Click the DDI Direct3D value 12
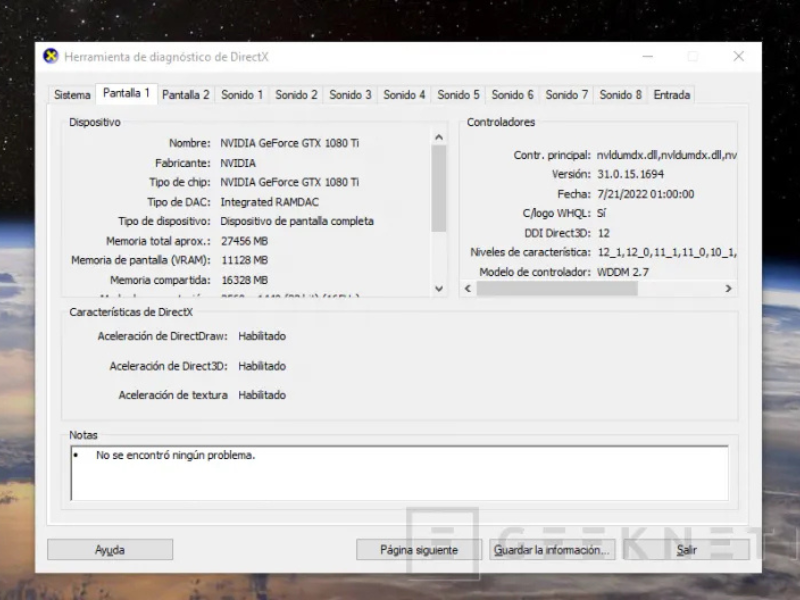800x600 pixels. click(x=604, y=233)
